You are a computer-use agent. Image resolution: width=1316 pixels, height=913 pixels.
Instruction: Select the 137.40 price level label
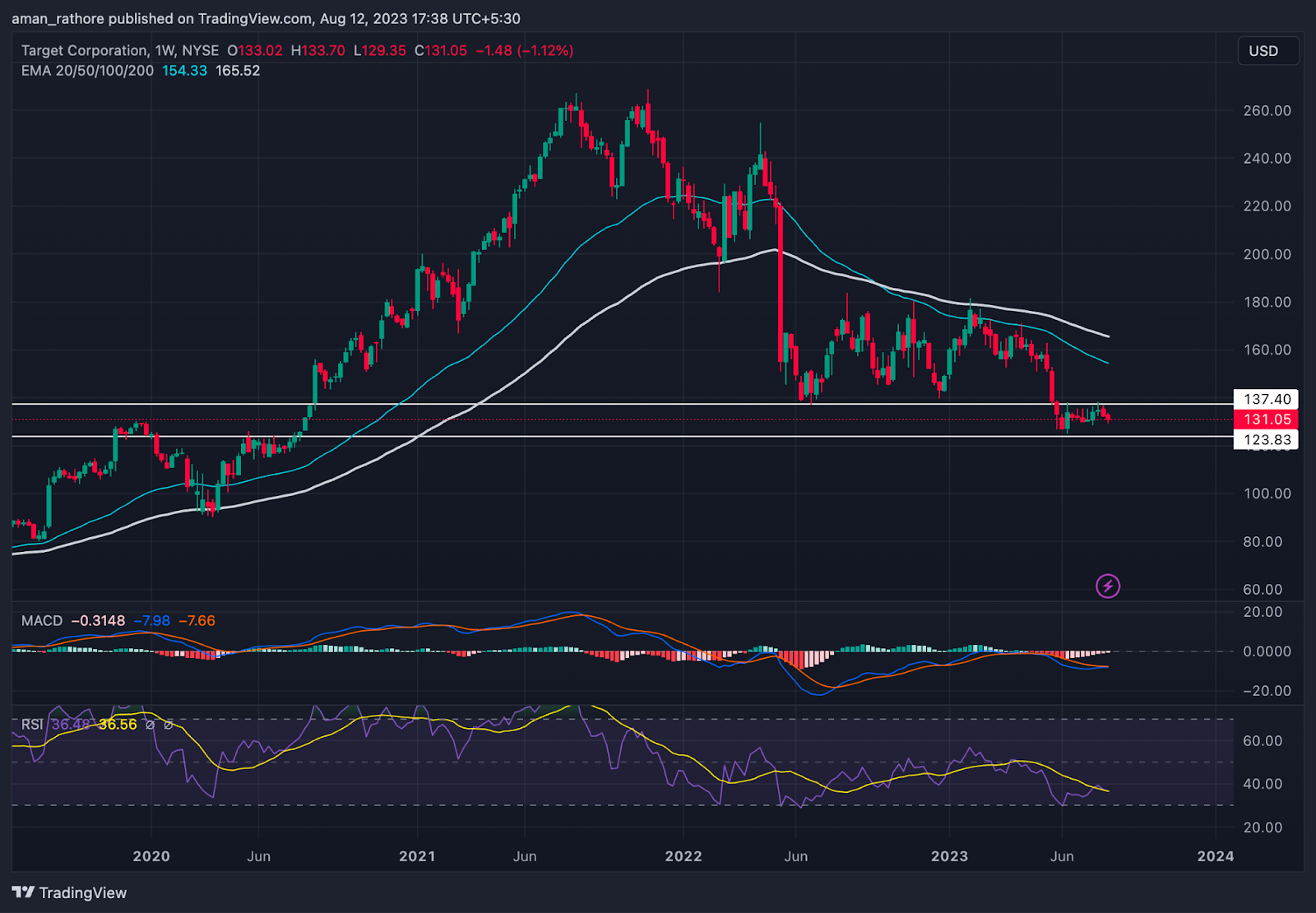[1267, 399]
